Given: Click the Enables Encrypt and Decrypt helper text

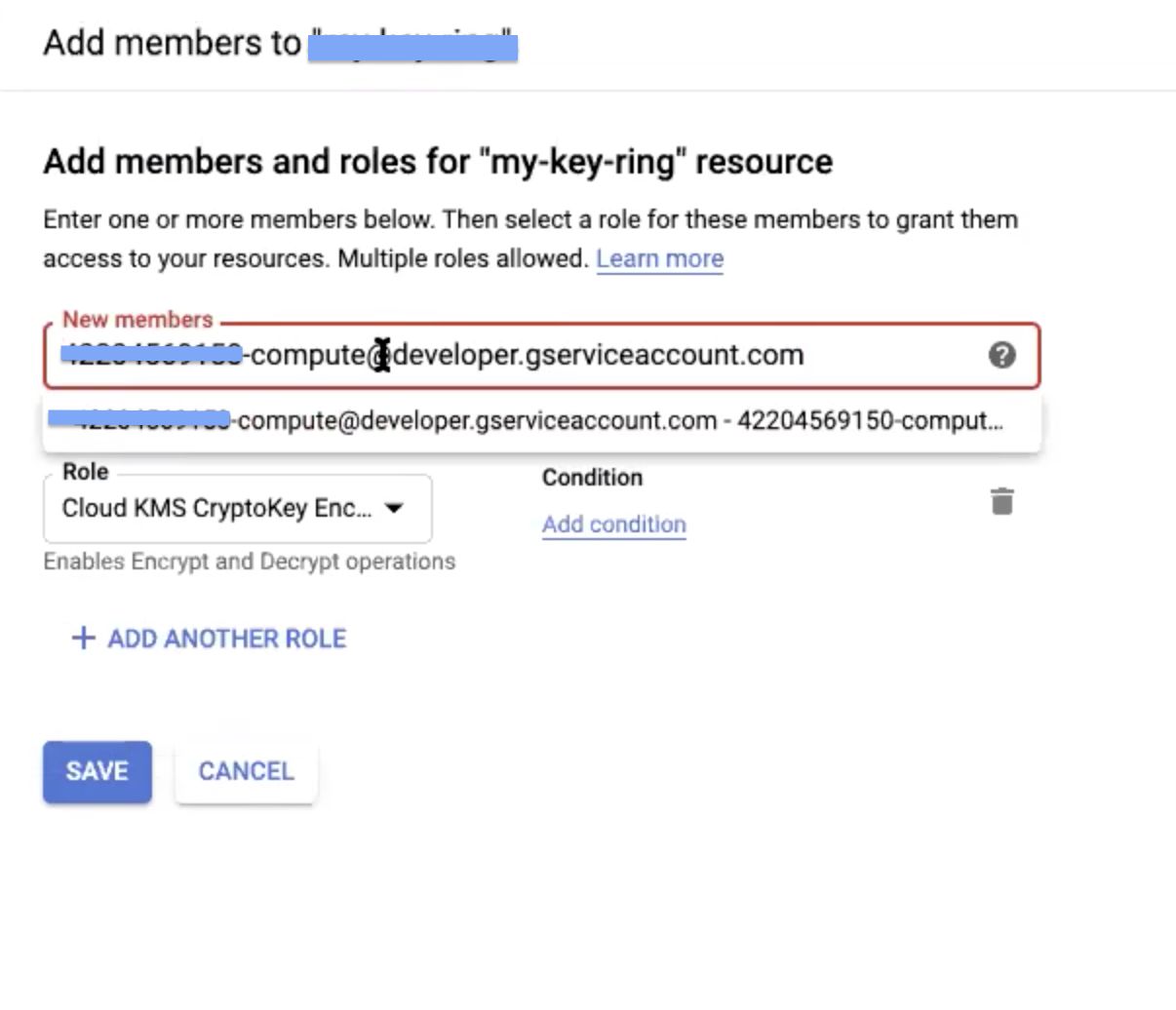Looking at the screenshot, I should point(250,562).
